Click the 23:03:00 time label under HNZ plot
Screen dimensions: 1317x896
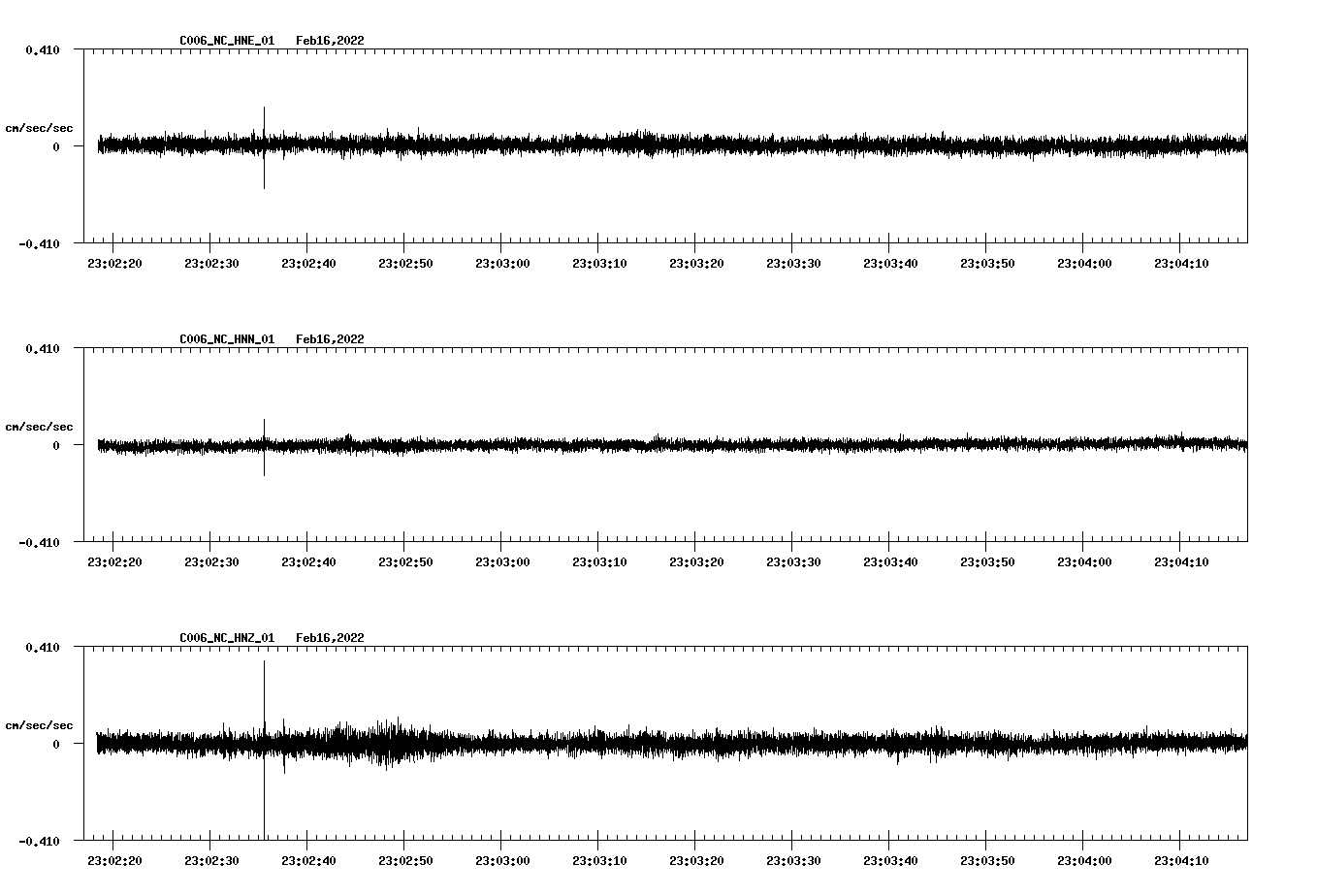click(x=502, y=861)
